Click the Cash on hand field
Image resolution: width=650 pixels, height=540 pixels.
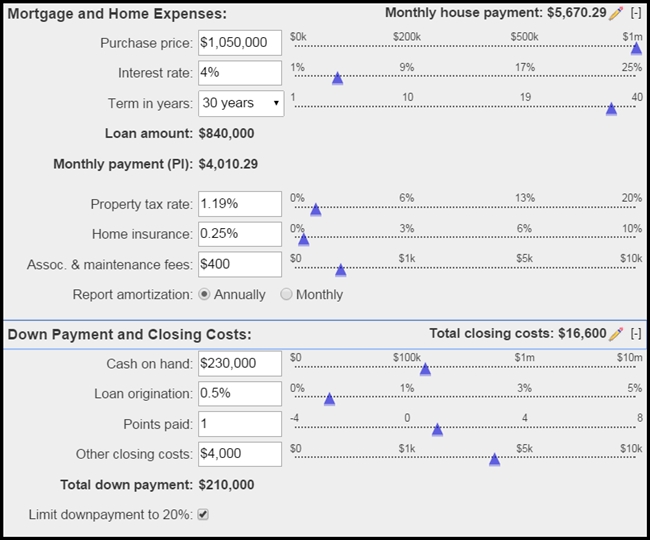click(240, 364)
